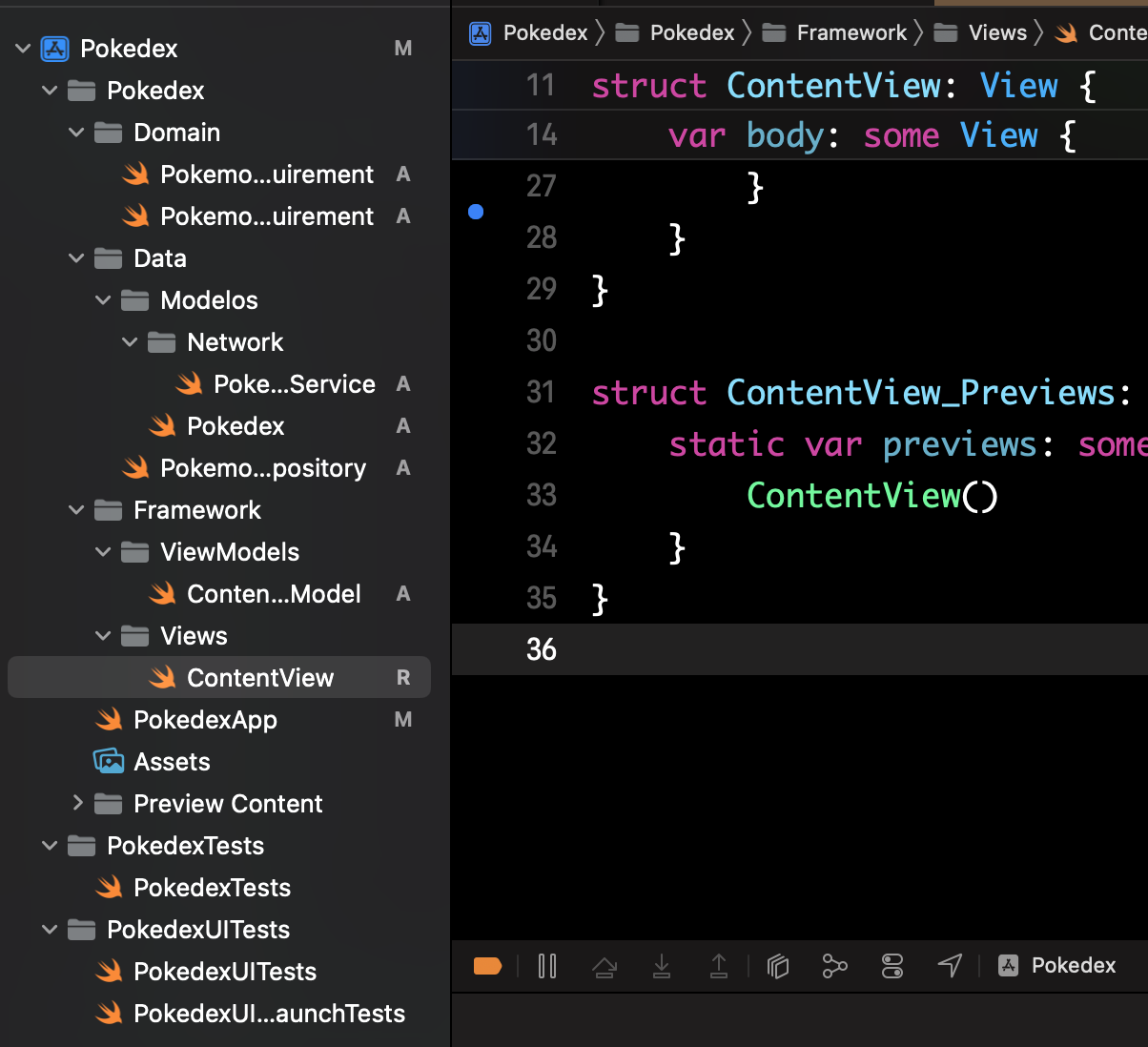Image resolution: width=1148 pixels, height=1047 pixels.
Task: Toggle the blue breakpoint in gutter
Action: pos(476,212)
